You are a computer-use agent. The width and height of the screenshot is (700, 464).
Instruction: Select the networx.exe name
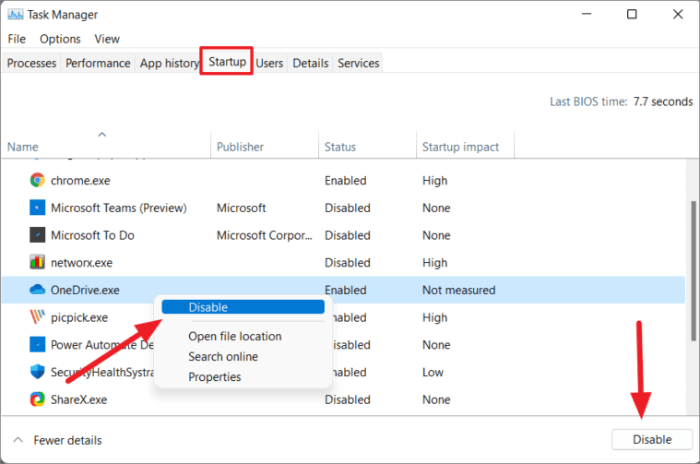pos(82,263)
